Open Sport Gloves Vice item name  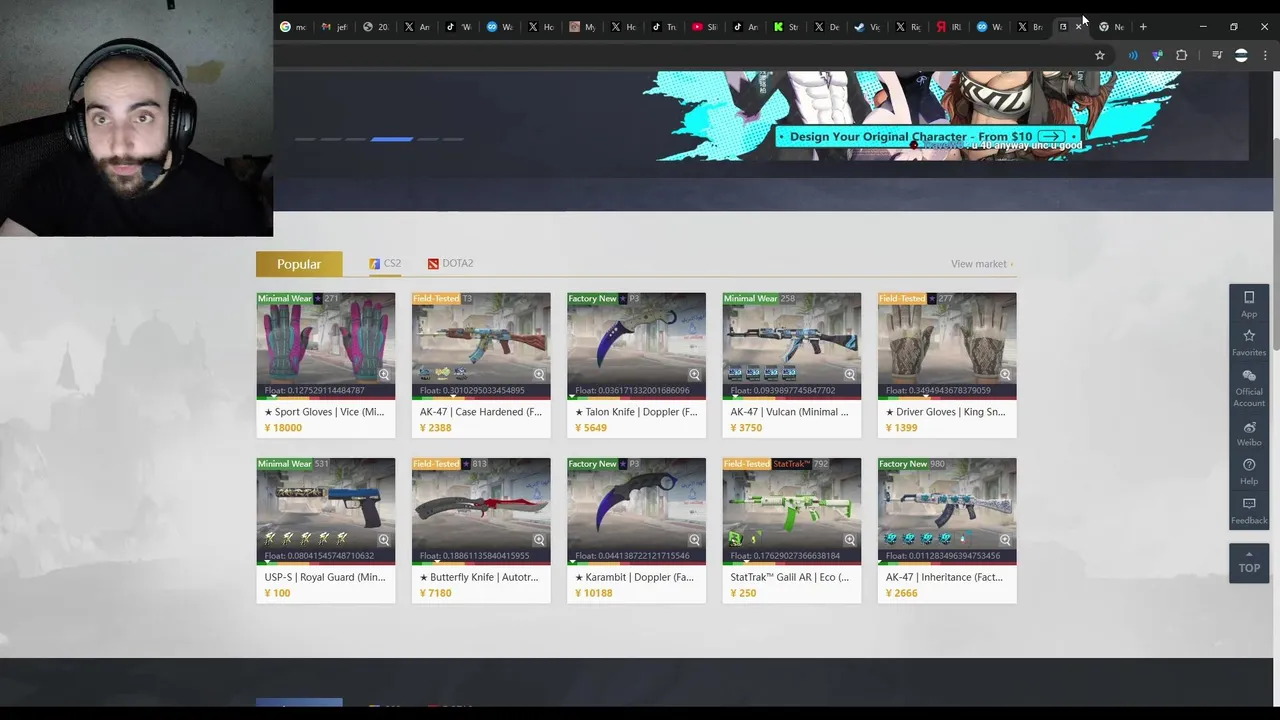point(325,412)
